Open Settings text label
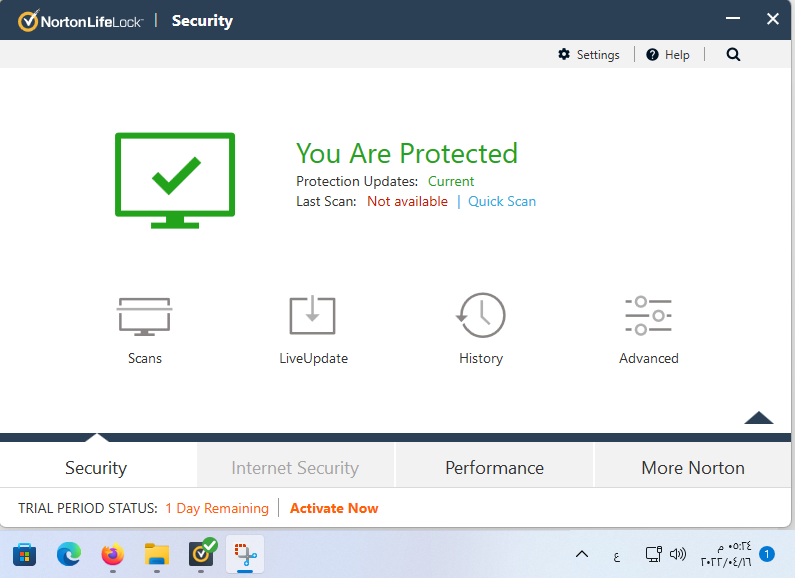This screenshot has width=795, height=578. [x=598, y=55]
